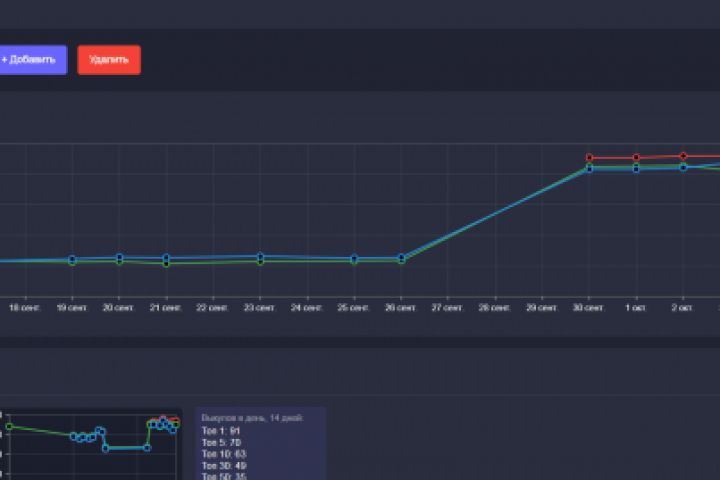
Task: Select the blue data point at 1 окт
Action: 636,169
